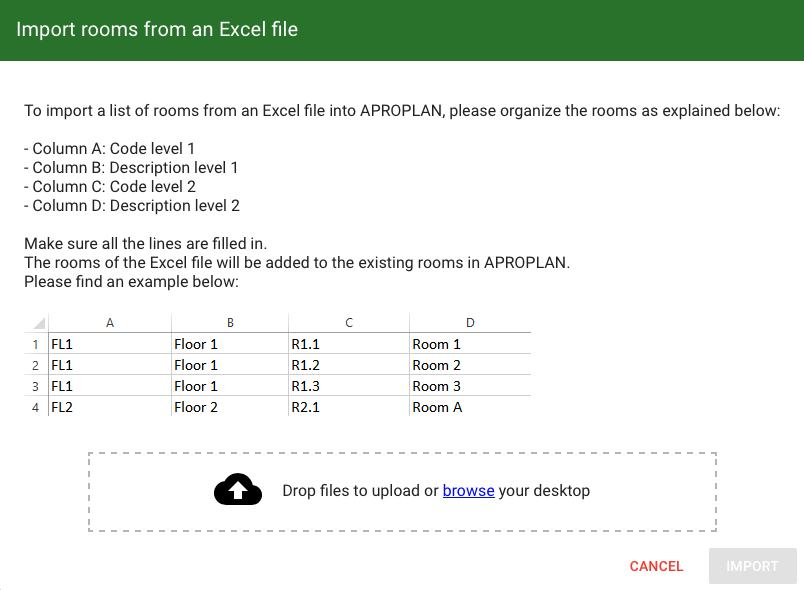Click the 'Column B: Description level 1' line
This screenshot has height=590, width=804.
[131, 168]
